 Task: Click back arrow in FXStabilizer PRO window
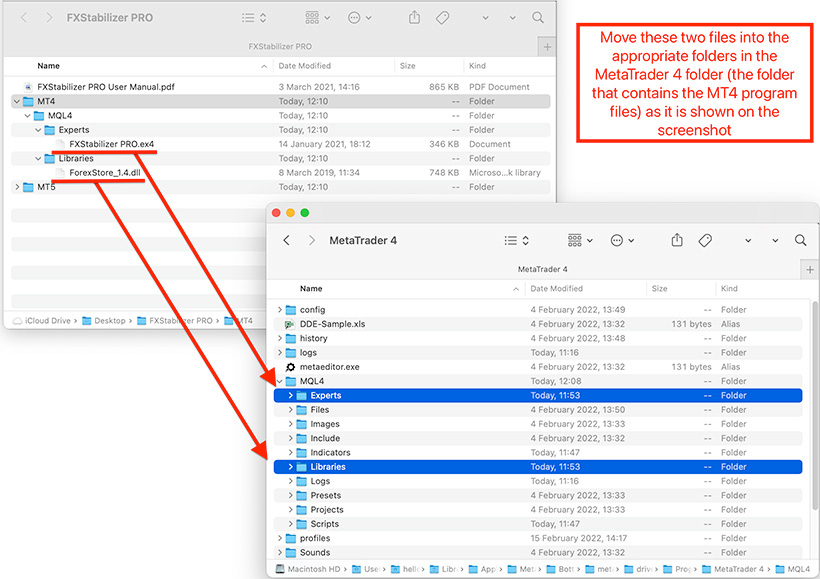(x=24, y=17)
